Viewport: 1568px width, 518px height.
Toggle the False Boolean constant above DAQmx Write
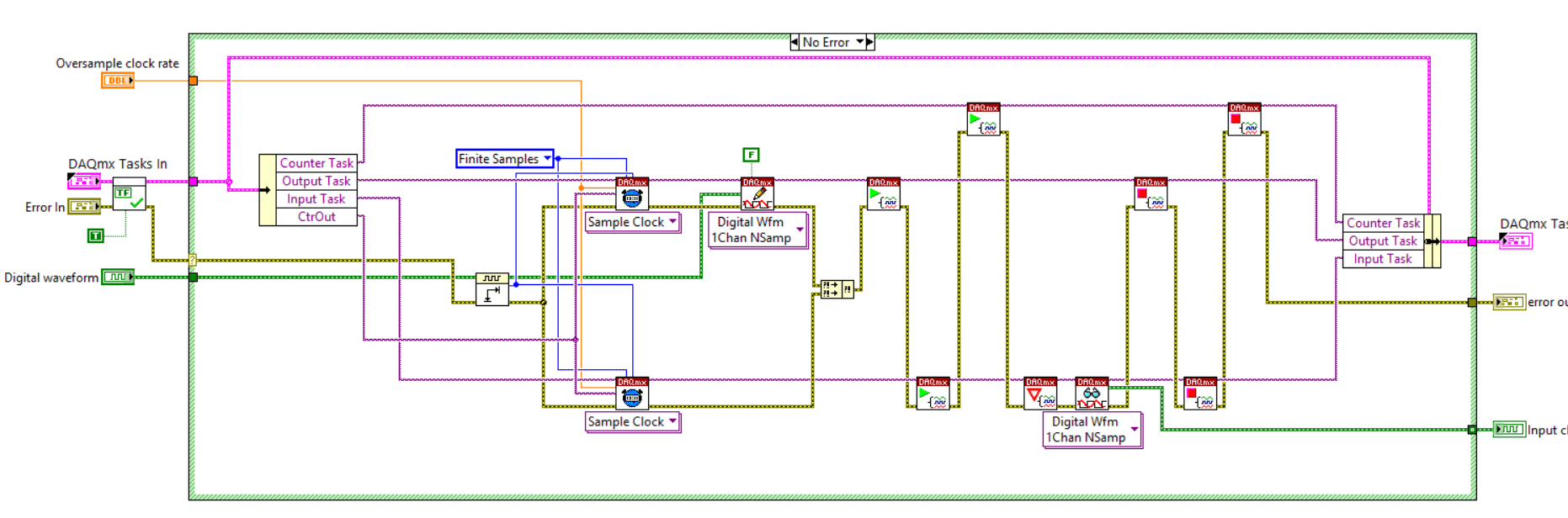click(x=751, y=155)
